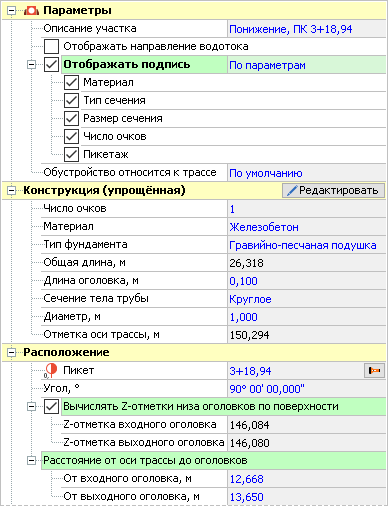The width and height of the screenshot is (388, 506).
Task: Select the От выходного оголовка, м label
Action: tap(132, 496)
